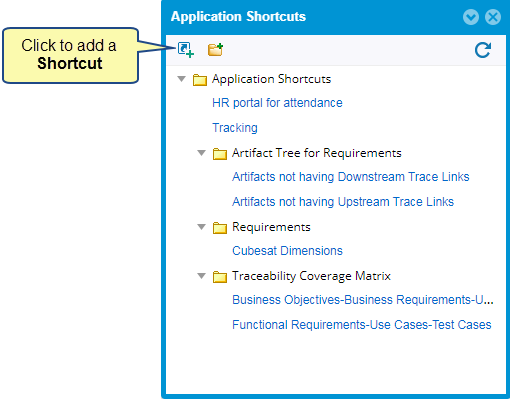510x399 pixels.
Task: Open the Tracking shortcut
Action: click(x=235, y=128)
